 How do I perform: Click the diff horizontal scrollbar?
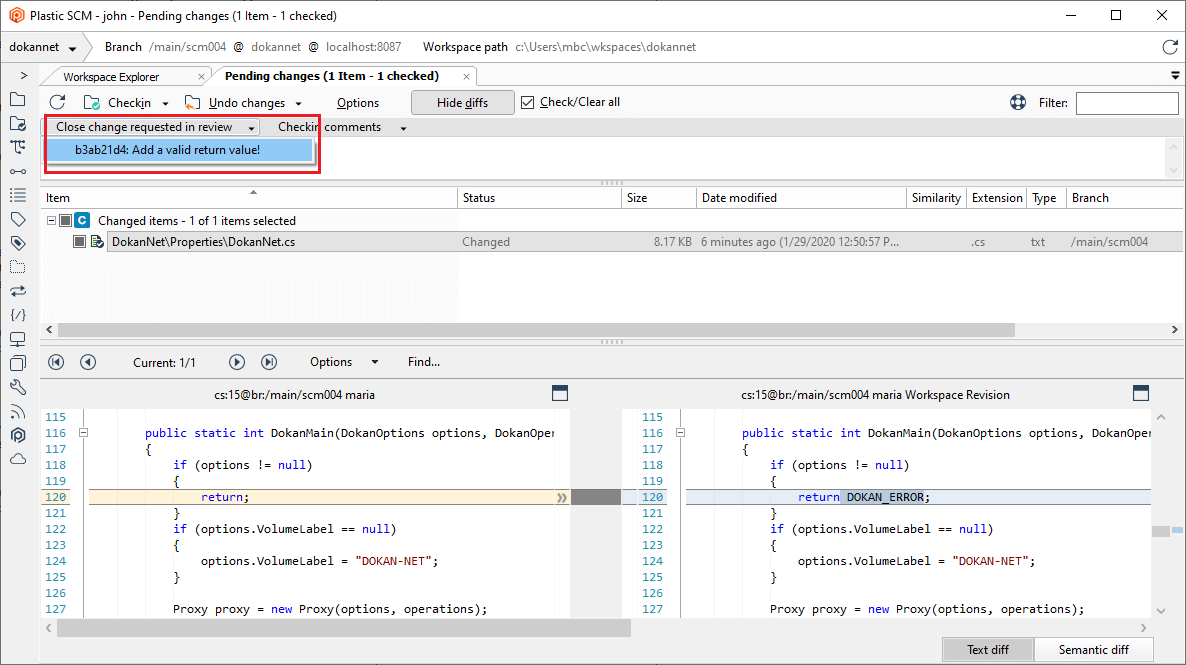pyautogui.click(x=343, y=628)
